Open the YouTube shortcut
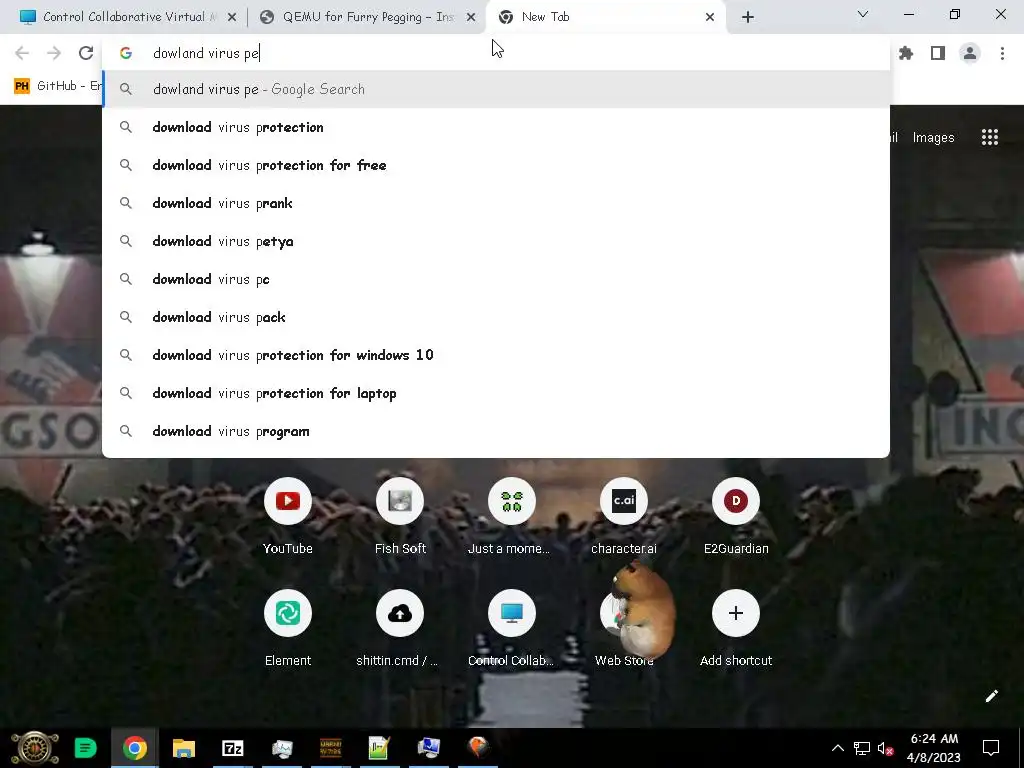This screenshot has width=1024, height=768. (287, 516)
